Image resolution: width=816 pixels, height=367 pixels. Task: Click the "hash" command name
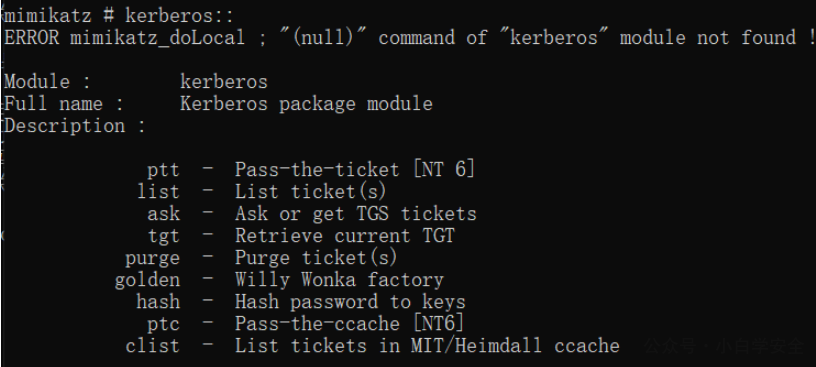(x=158, y=302)
